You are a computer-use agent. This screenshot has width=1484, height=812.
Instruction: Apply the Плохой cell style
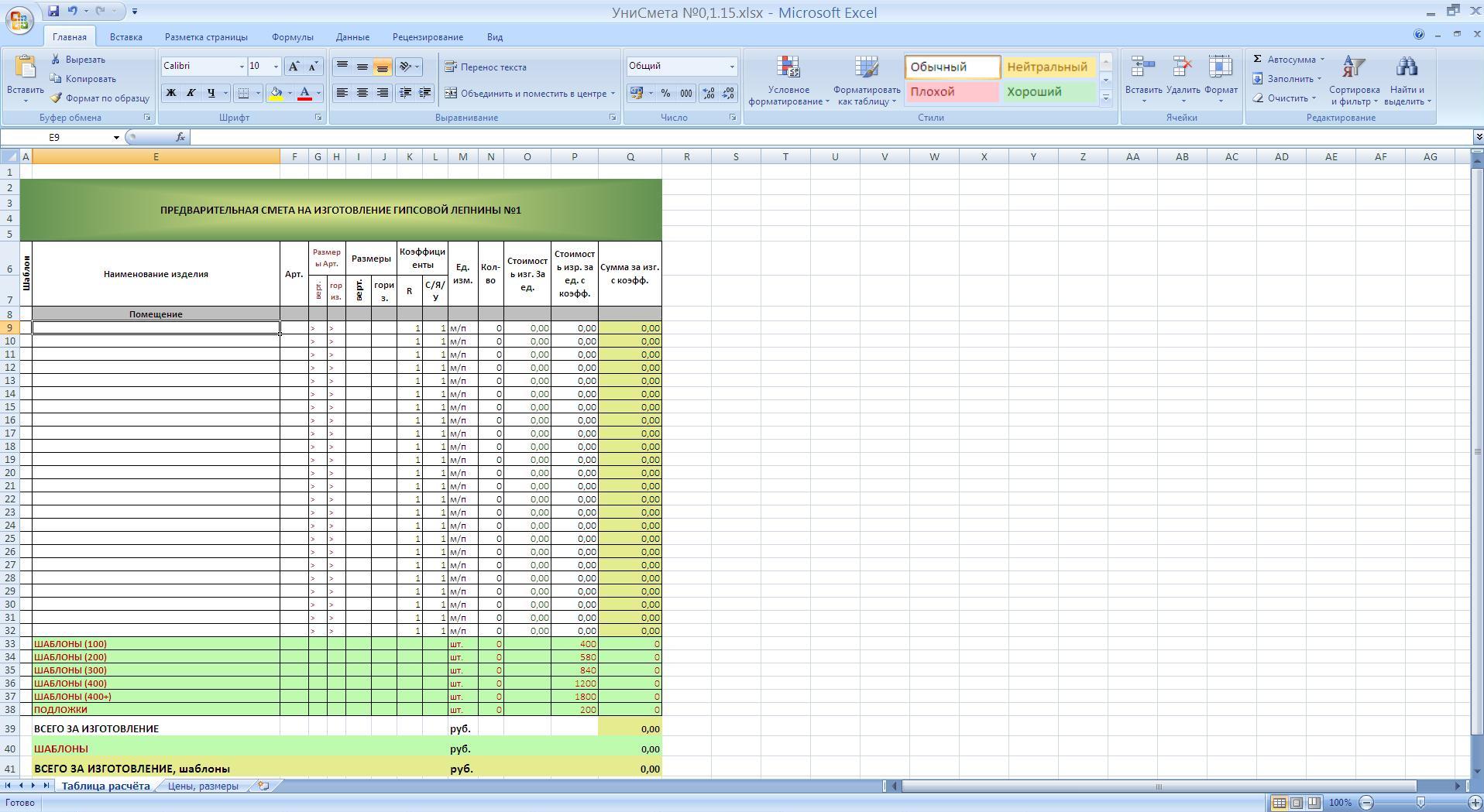pos(952,92)
